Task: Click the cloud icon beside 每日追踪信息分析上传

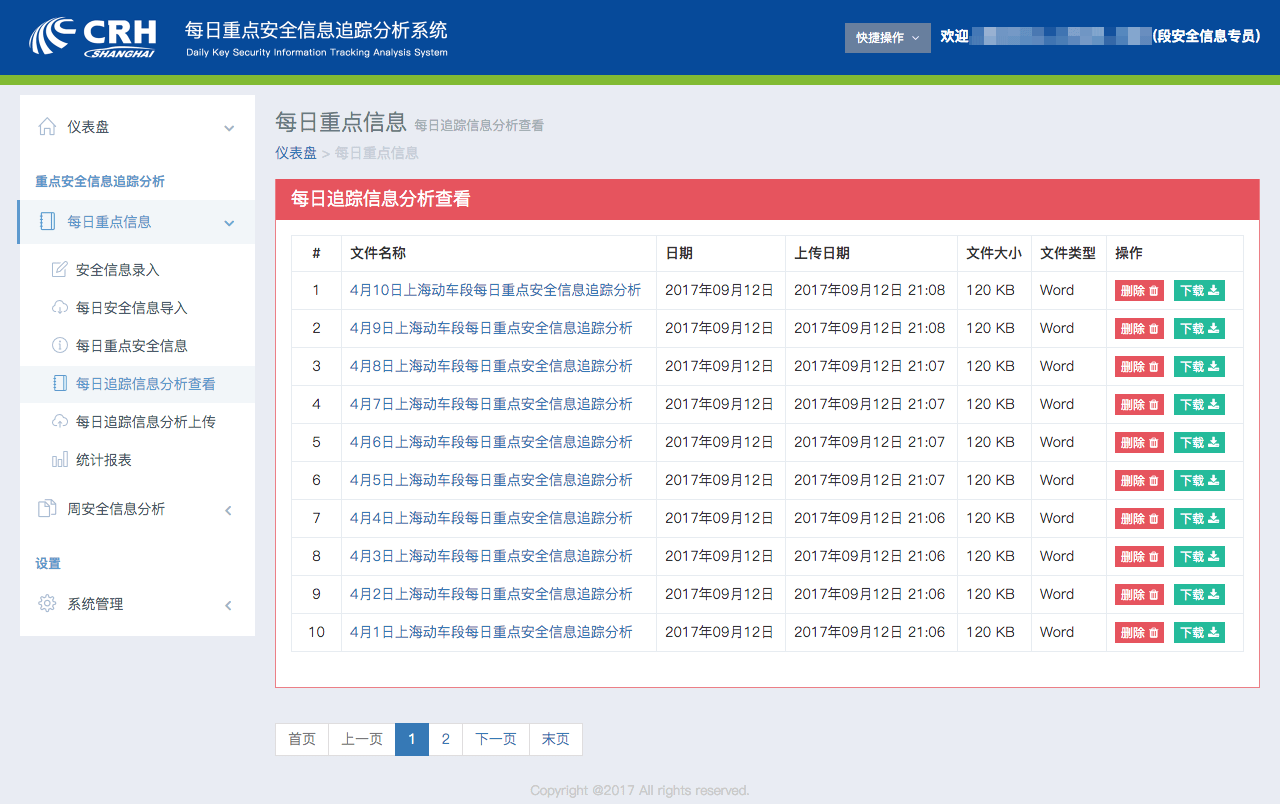Action: pos(60,422)
